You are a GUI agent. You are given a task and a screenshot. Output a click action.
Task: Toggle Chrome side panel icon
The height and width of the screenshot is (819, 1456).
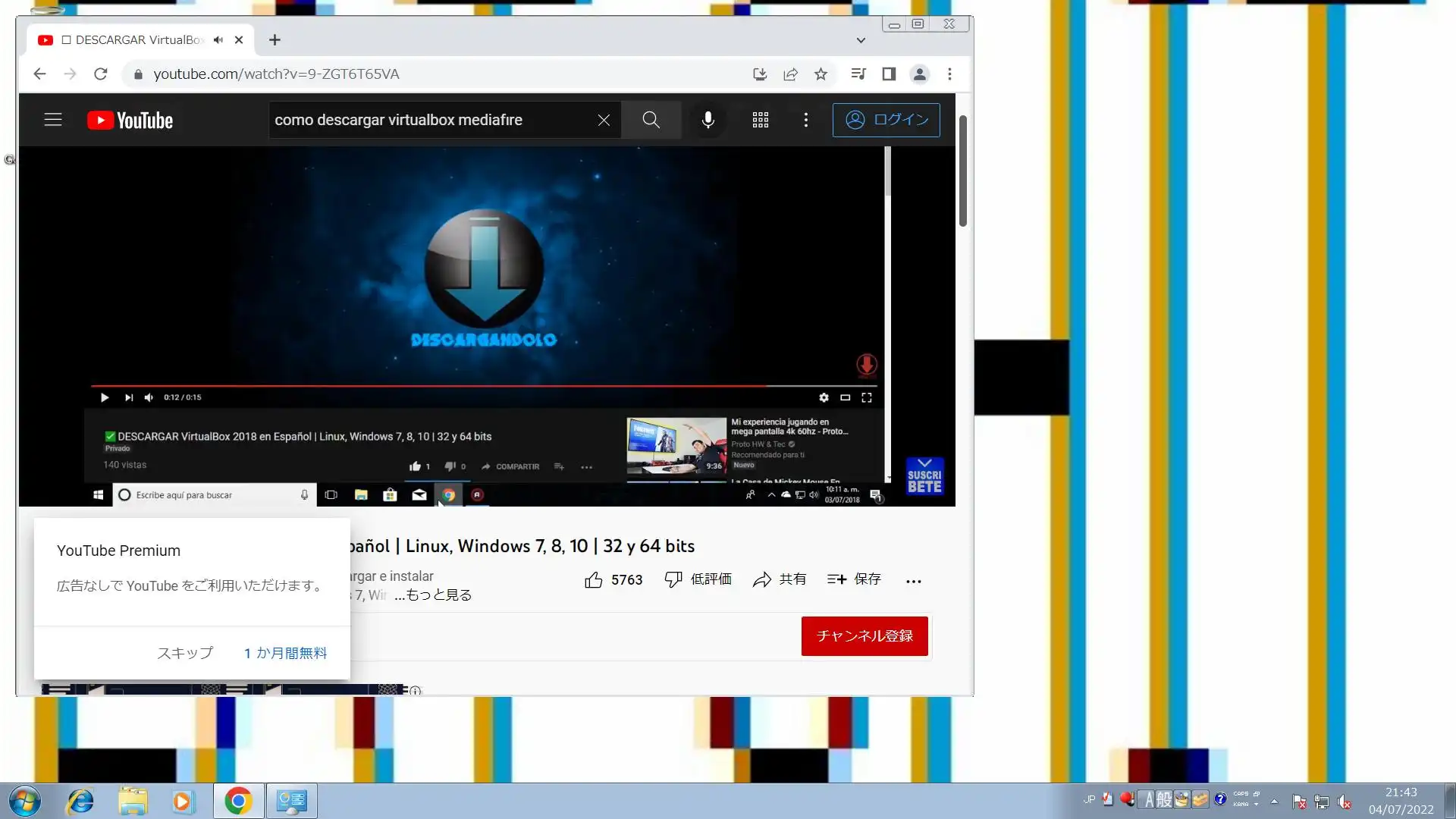point(889,74)
